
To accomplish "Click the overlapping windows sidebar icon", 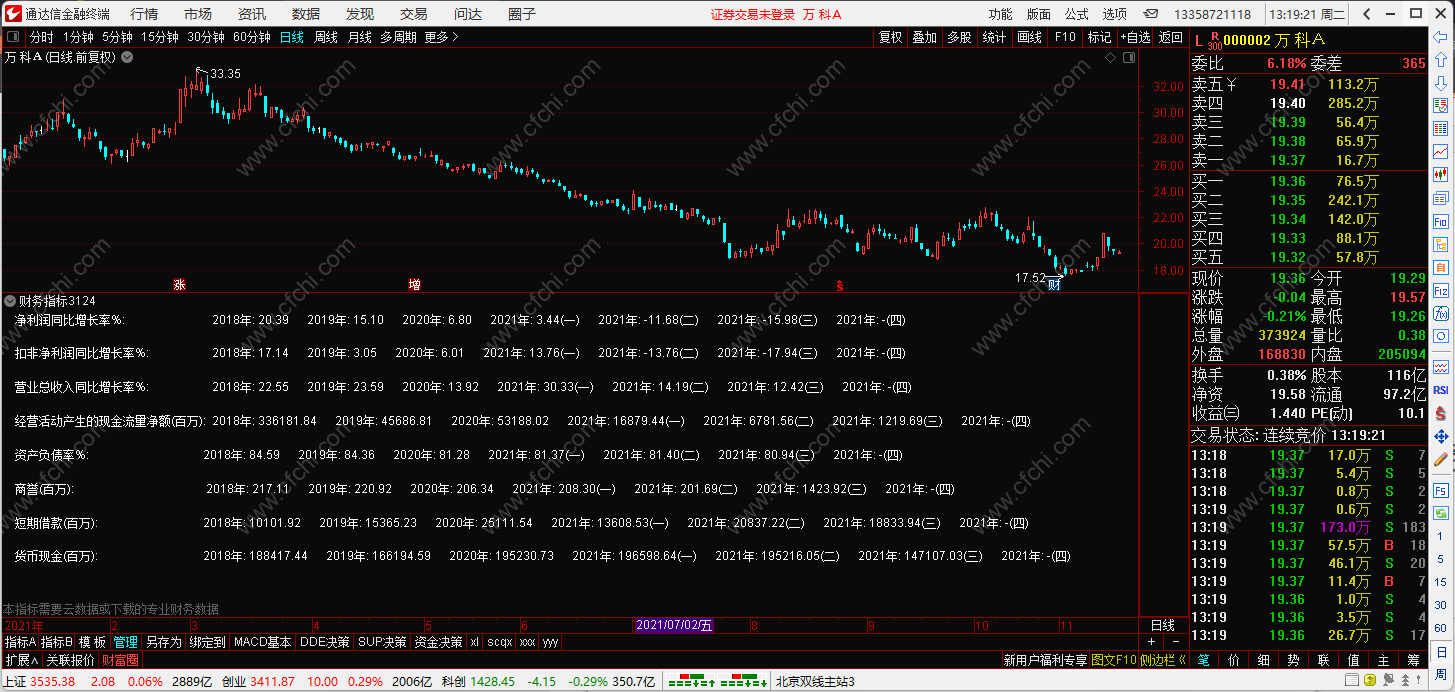I will 1441,198.
